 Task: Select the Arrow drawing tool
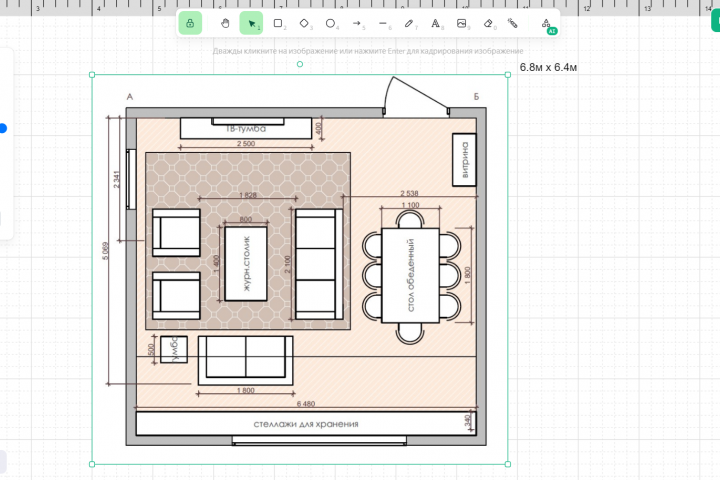click(357, 23)
